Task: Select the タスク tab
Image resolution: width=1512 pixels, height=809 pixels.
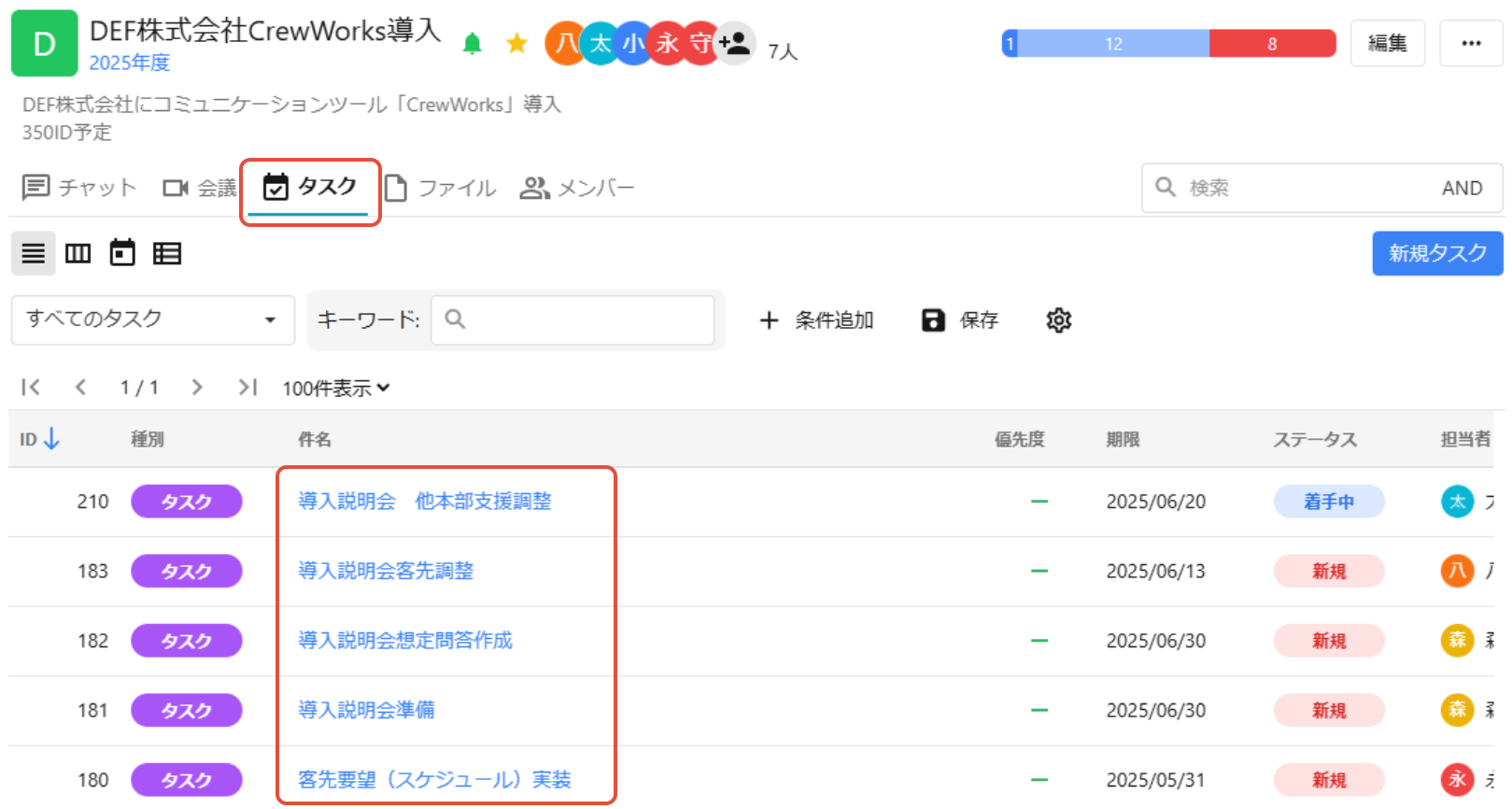Action: tap(310, 188)
